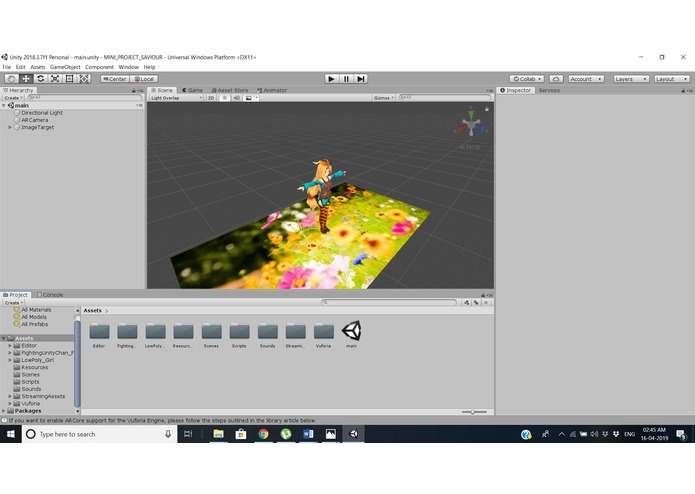The width and height of the screenshot is (695, 494).
Task: Open the Sounds folder thumbnail
Action: (268, 331)
